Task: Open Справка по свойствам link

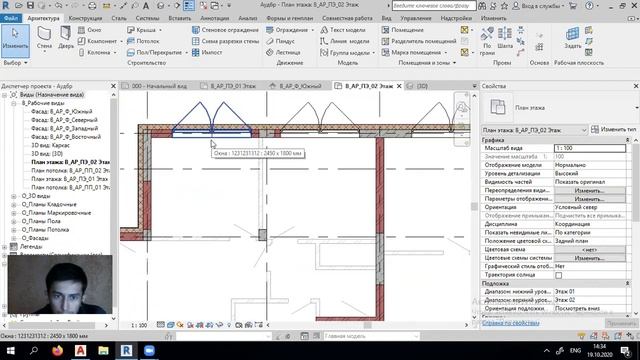Action: (x=510, y=323)
